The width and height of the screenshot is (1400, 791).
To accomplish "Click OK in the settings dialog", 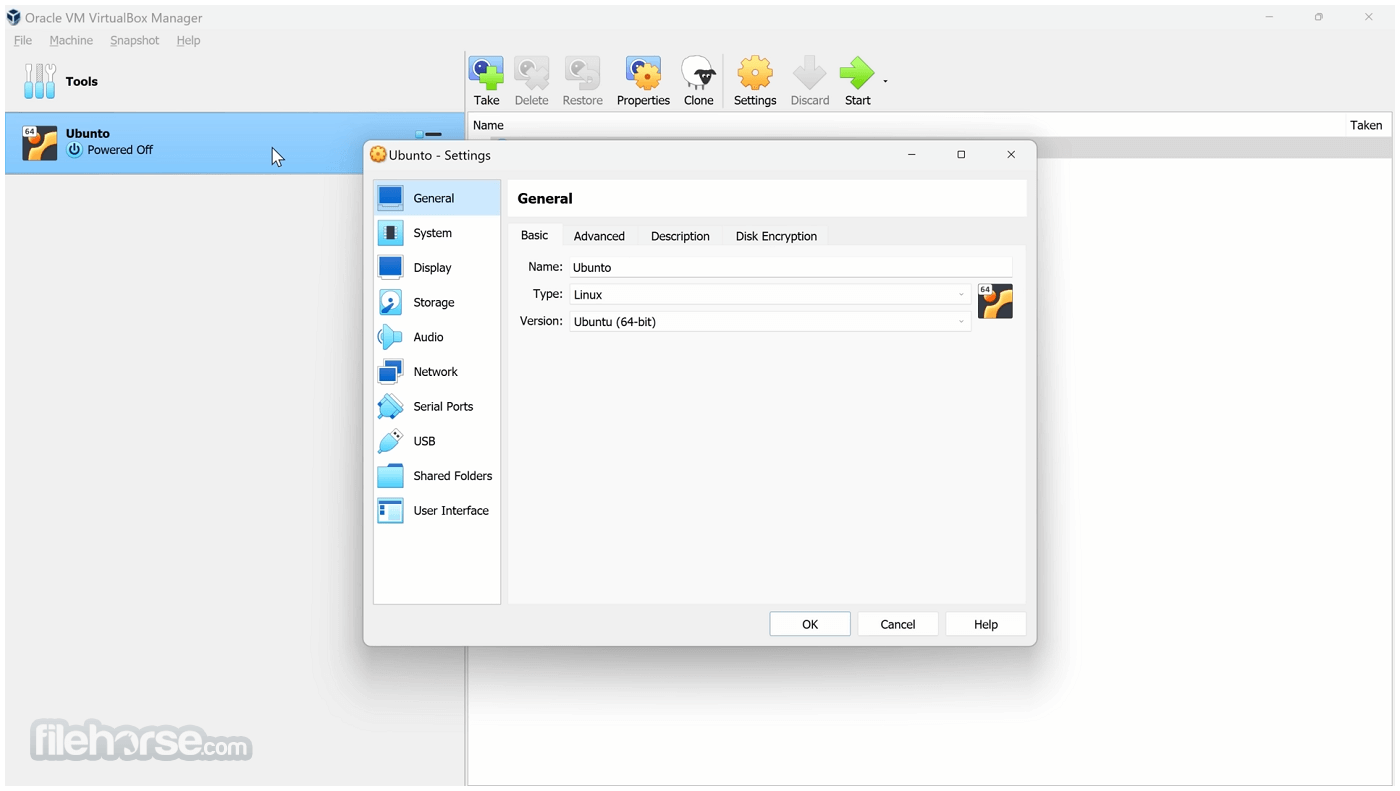I will (810, 624).
